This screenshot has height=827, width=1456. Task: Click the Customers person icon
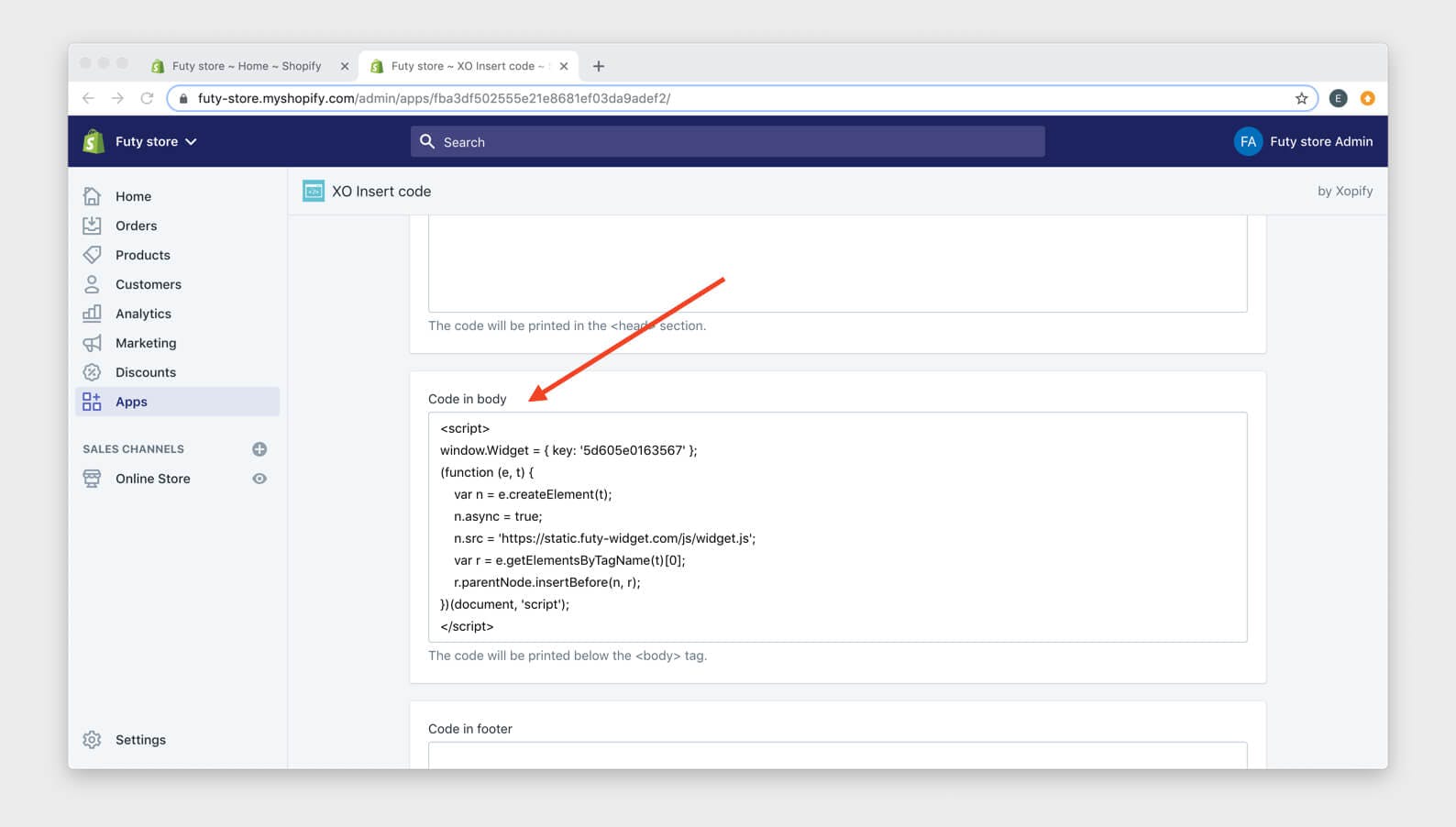pos(92,284)
